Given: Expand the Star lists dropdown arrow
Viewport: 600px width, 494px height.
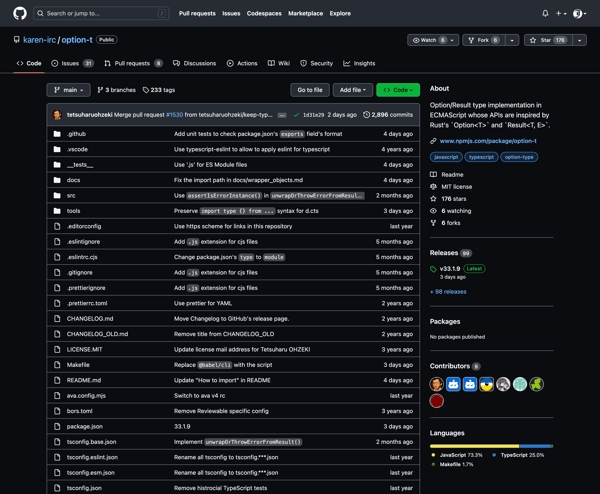Looking at the screenshot, I should (x=579, y=40).
